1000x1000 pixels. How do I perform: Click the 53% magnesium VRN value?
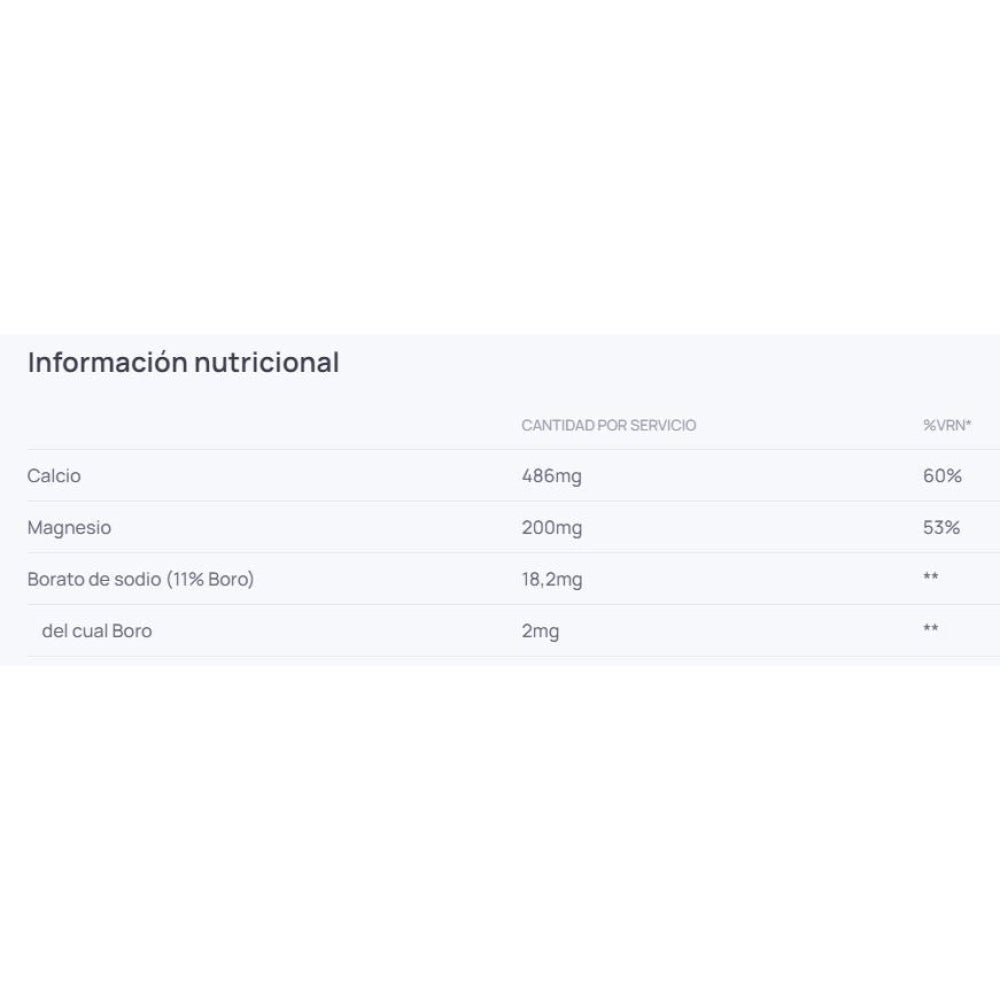(941, 528)
